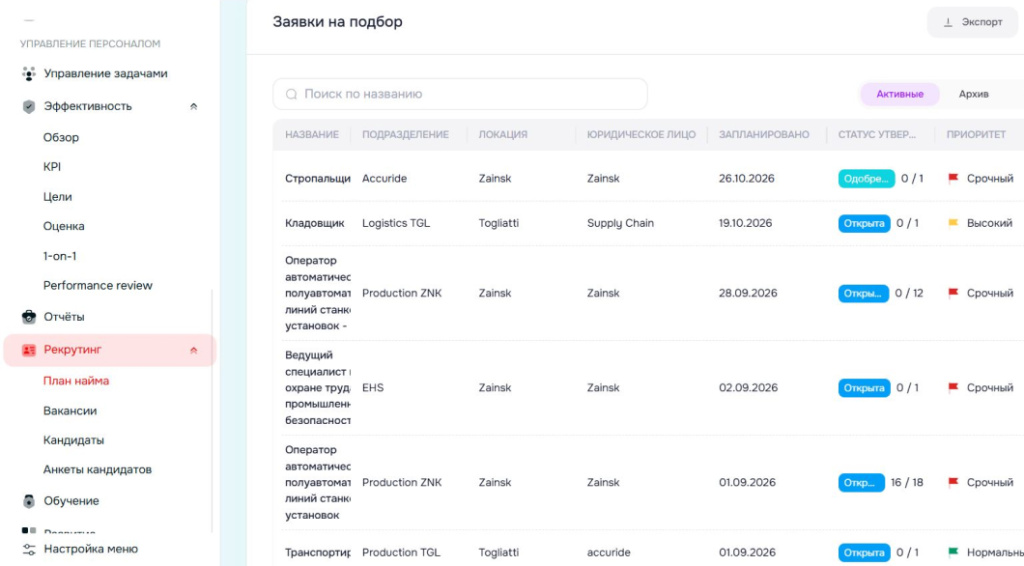Click Открыта badge in EHS row

[864, 388]
